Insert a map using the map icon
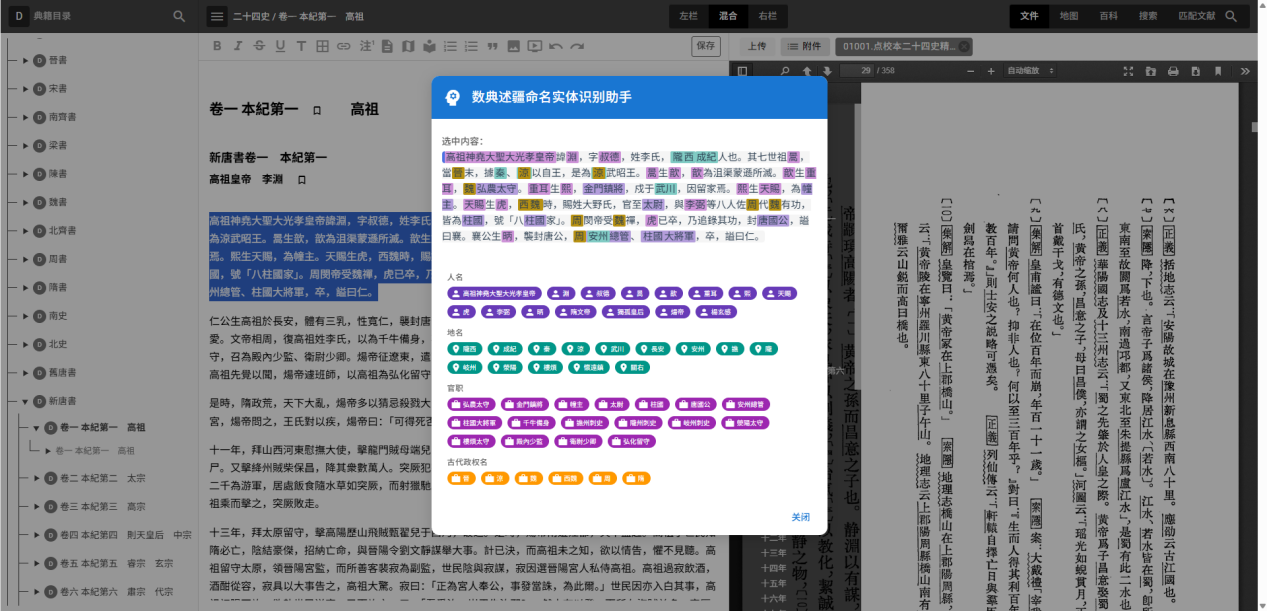 [408, 46]
